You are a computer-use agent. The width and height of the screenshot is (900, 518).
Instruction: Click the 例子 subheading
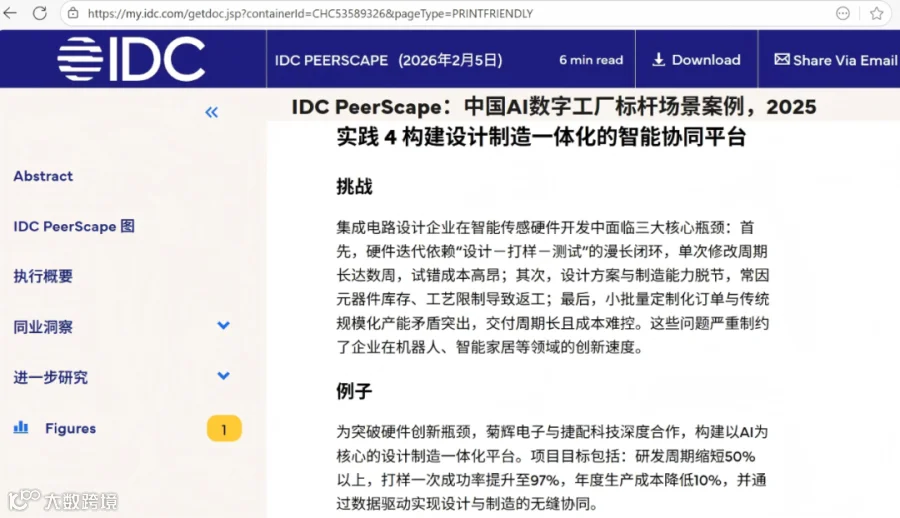coord(354,391)
